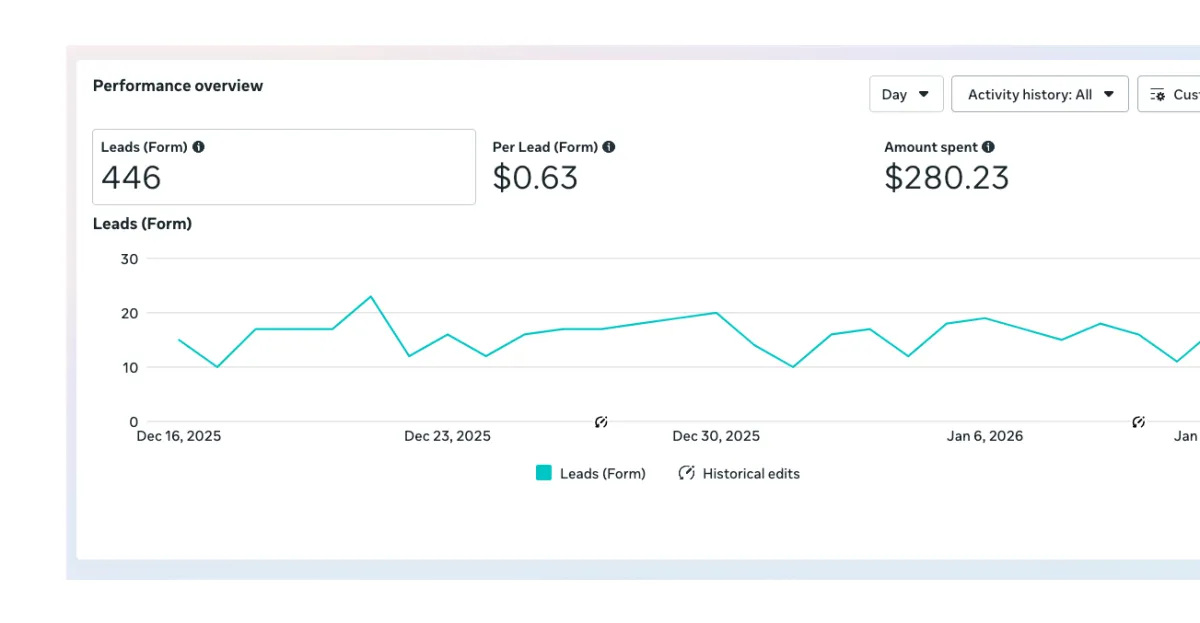Viewport: 1200px width, 623px height.
Task: Click the info icon beside Amount spent
Action: 988,147
